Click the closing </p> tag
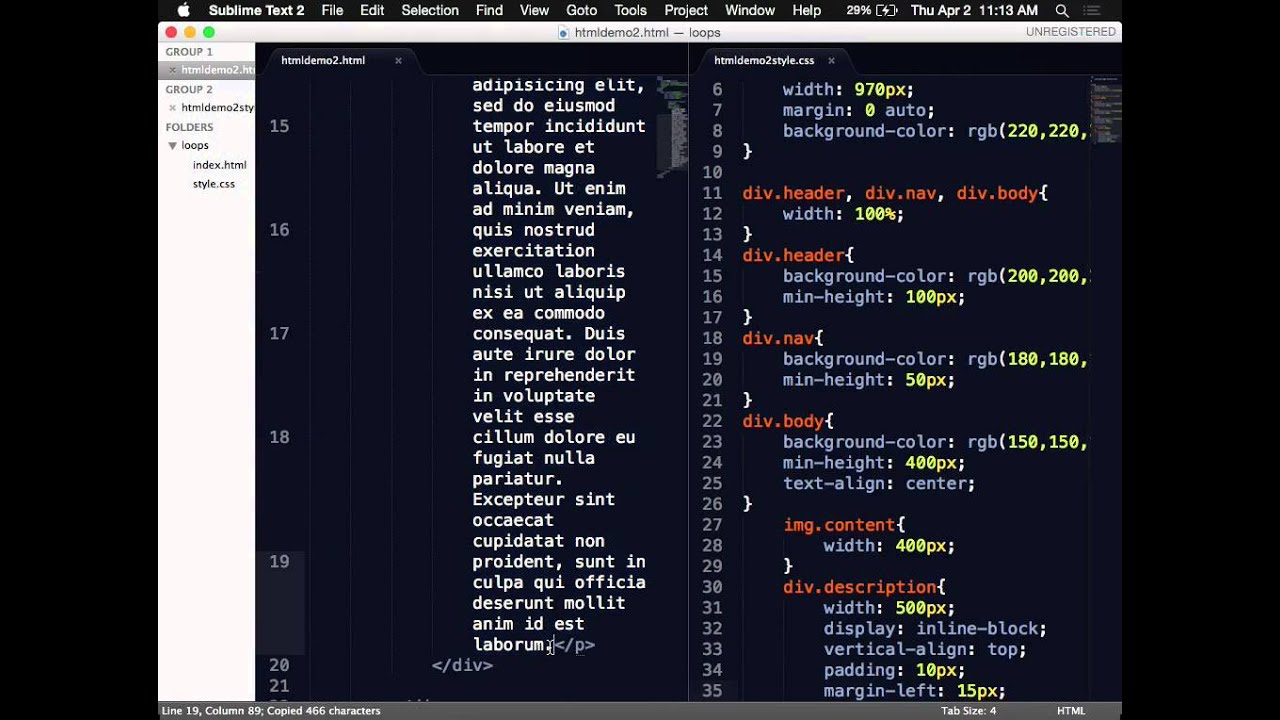The height and width of the screenshot is (720, 1280). point(575,645)
